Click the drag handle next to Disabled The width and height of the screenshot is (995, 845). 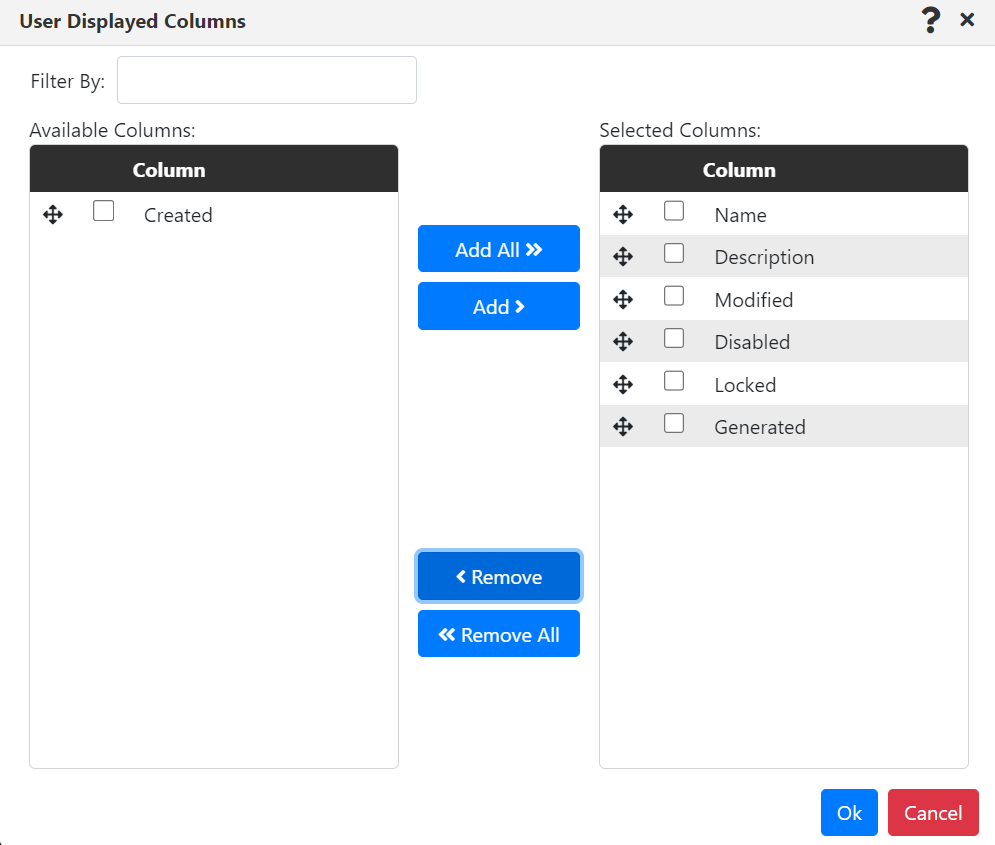click(623, 340)
